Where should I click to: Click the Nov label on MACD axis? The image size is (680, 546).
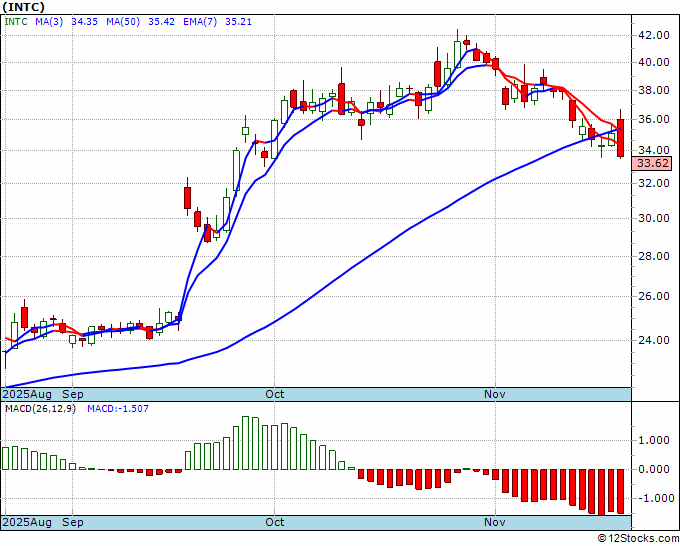[x=495, y=522]
